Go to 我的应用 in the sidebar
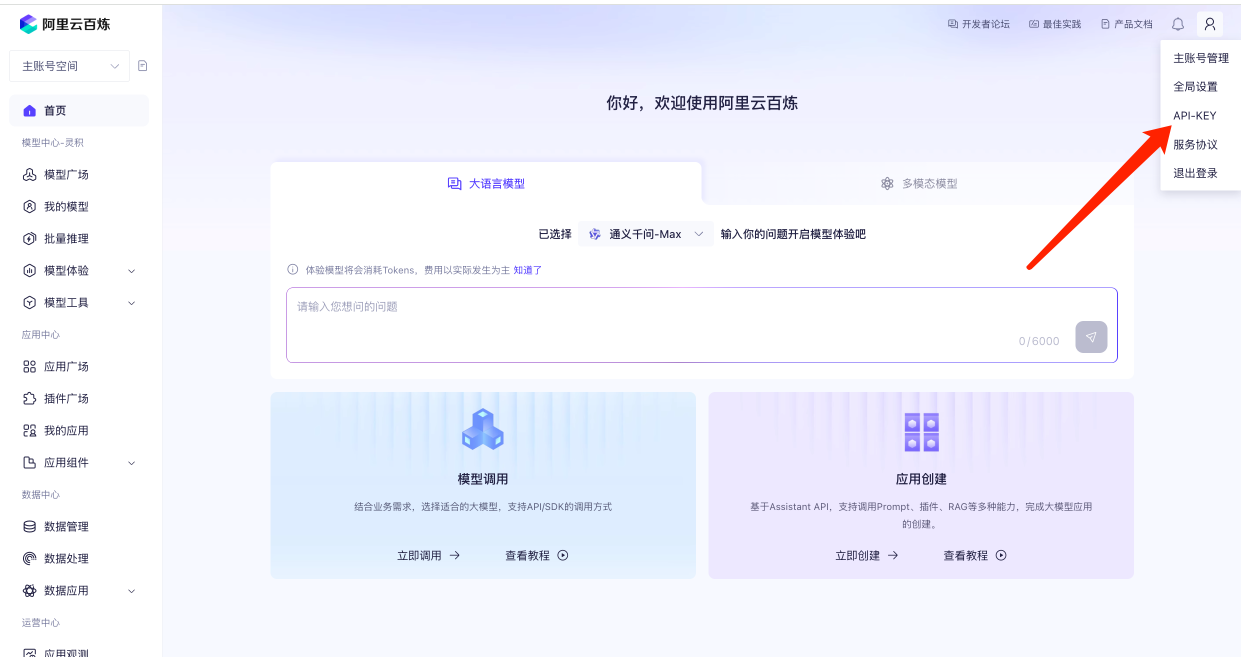The width and height of the screenshot is (1241, 657). (66, 431)
